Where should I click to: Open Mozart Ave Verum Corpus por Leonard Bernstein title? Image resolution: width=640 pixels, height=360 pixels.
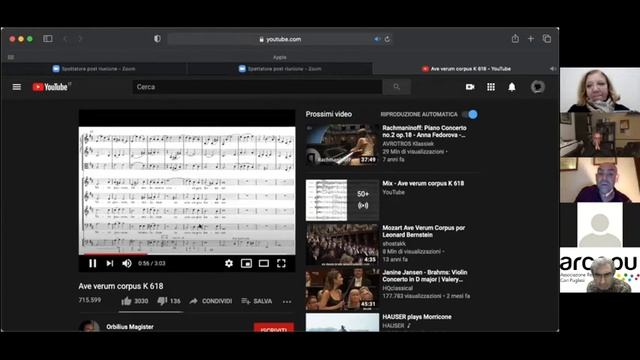pyautogui.click(x=424, y=231)
